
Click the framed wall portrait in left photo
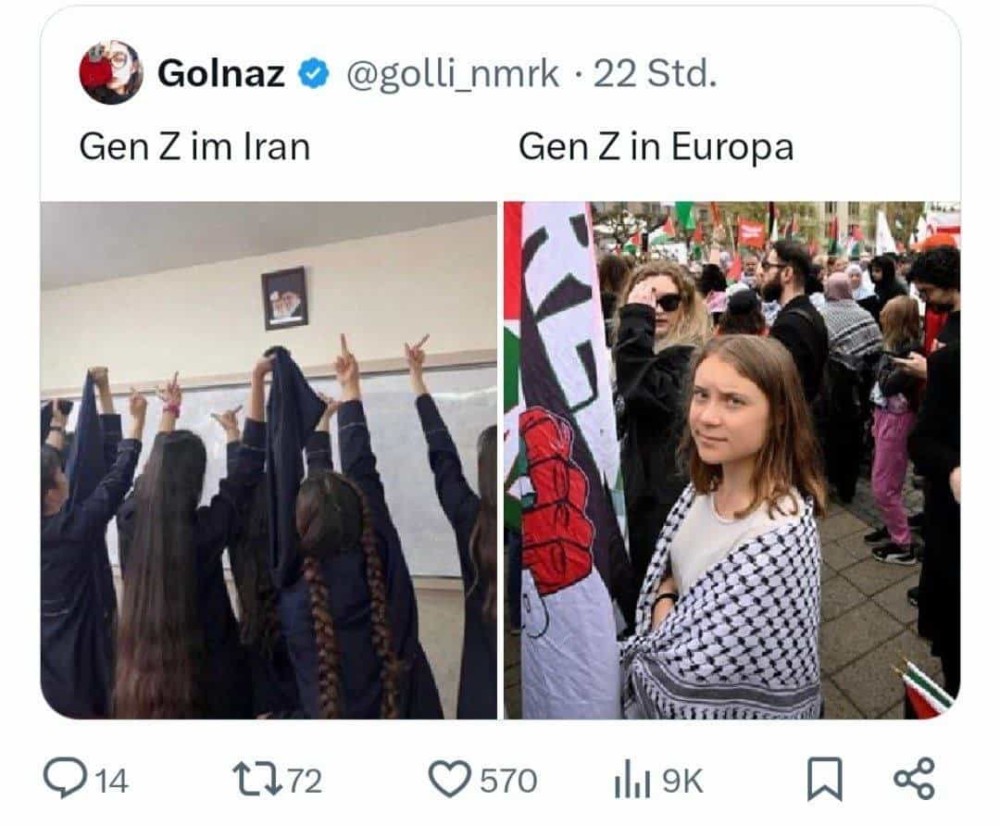(x=284, y=298)
